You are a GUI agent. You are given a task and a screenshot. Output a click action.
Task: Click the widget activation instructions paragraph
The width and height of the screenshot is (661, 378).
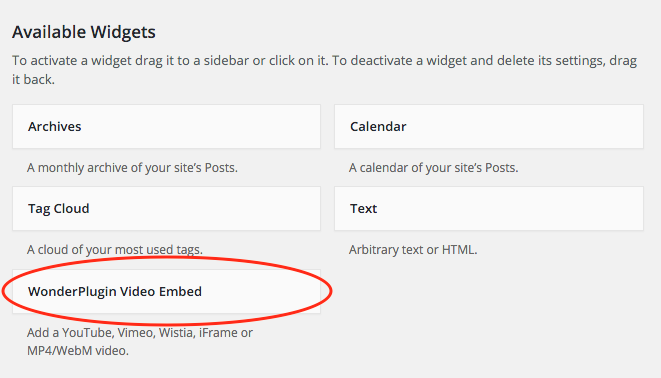tap(324, 70)
